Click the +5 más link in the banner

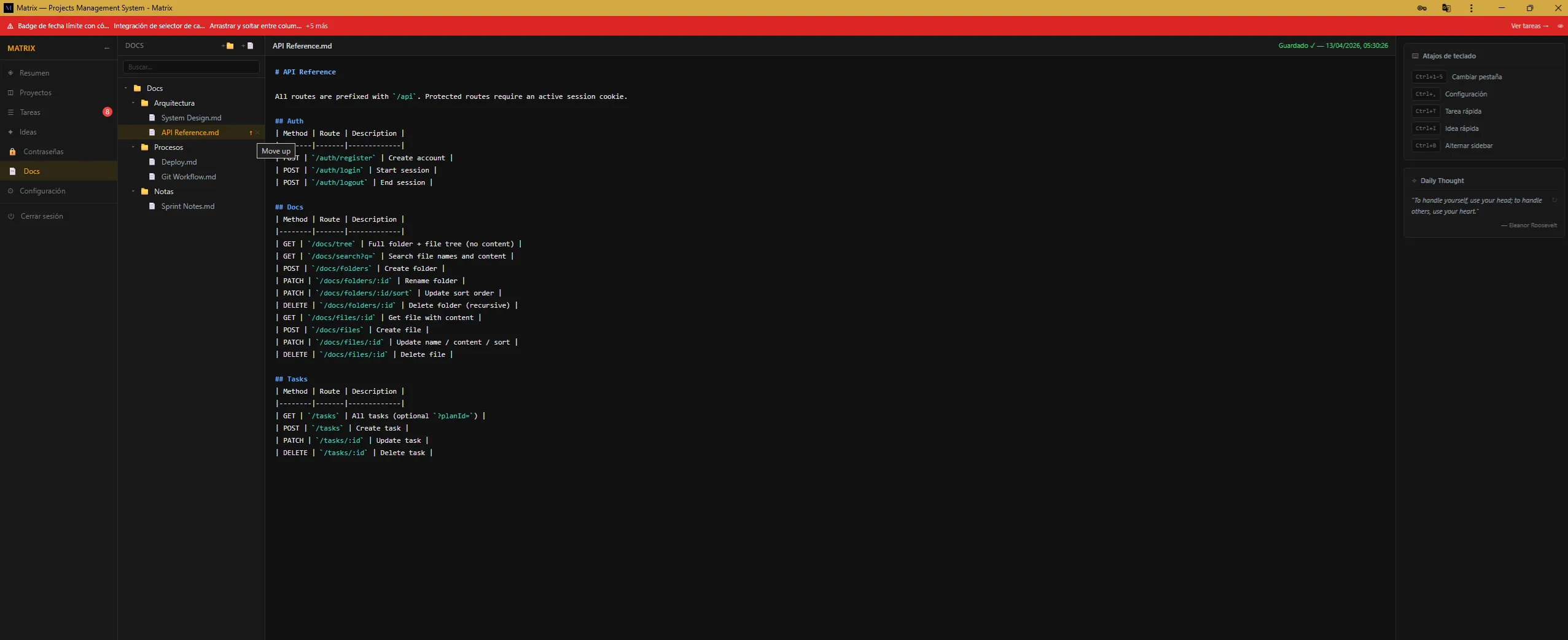click(316, 25)
